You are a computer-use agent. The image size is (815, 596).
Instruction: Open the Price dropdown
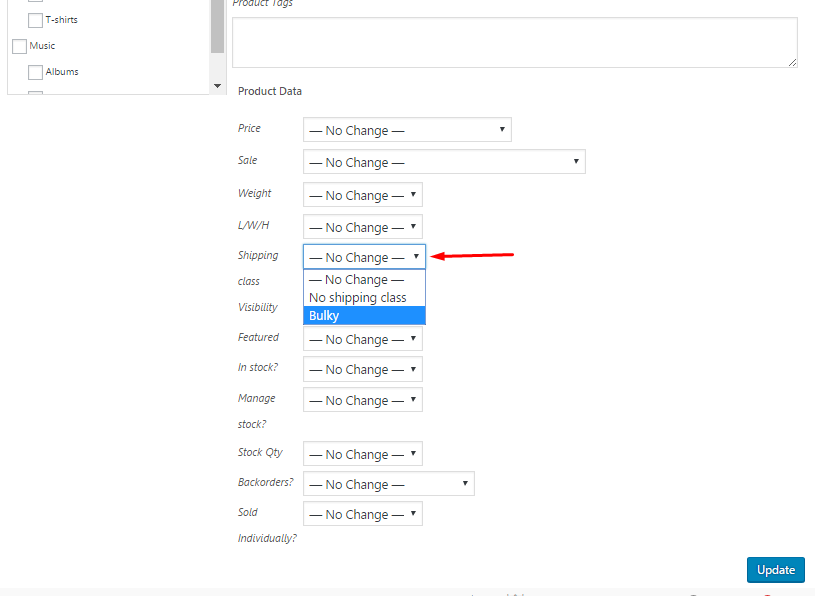tap(407, 130)
